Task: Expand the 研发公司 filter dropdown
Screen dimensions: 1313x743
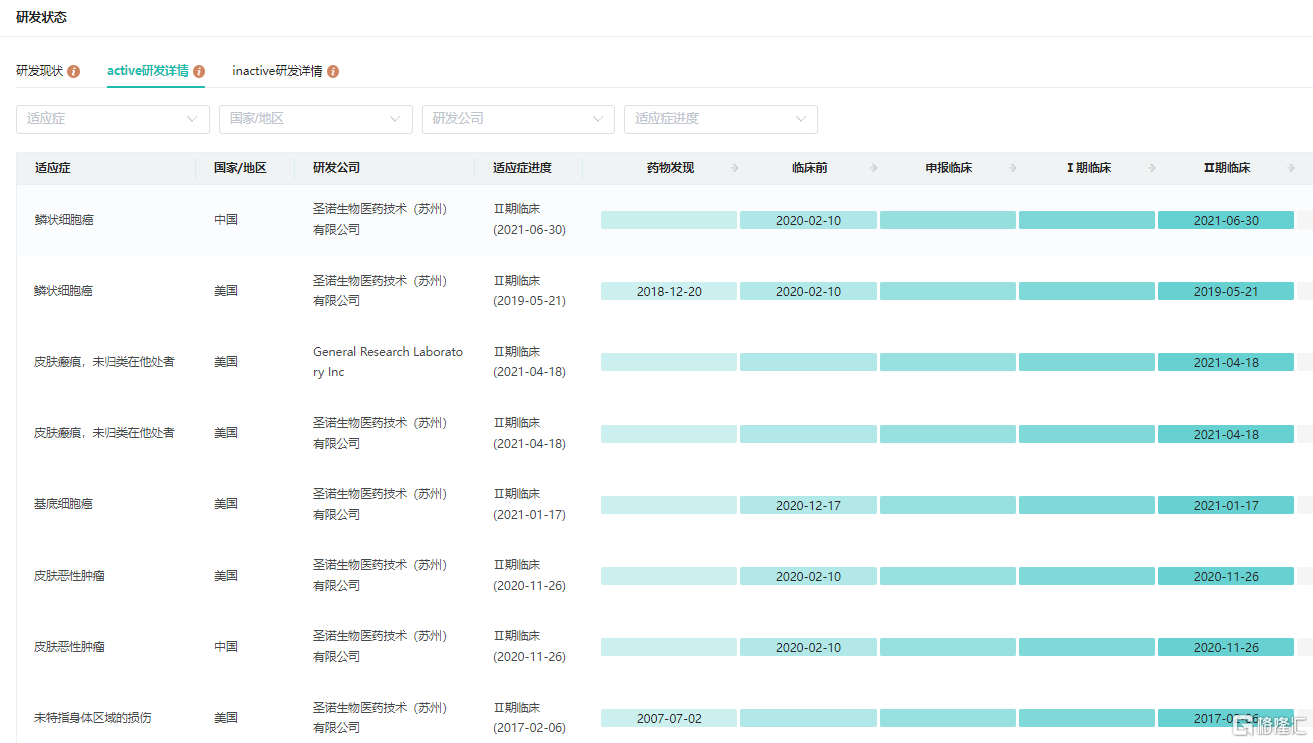Action: click(x=518, y=119)
